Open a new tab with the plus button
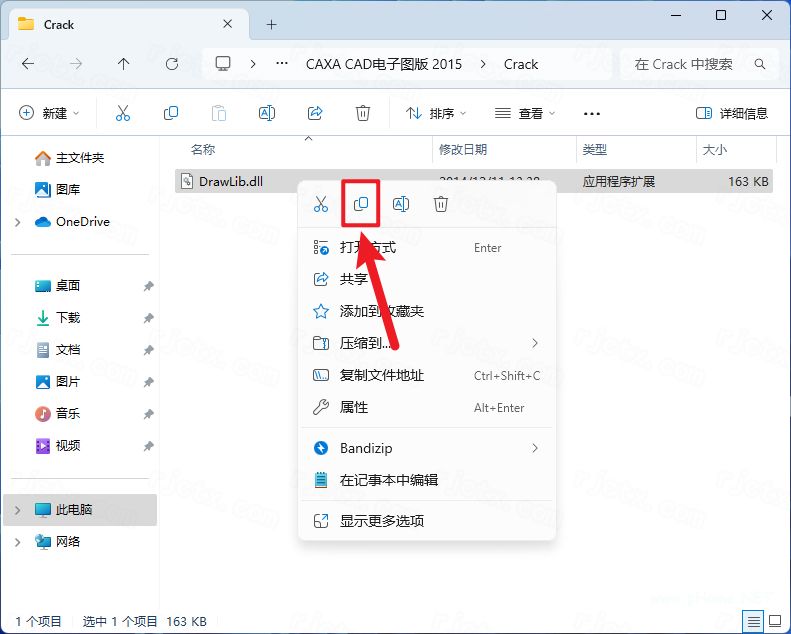This screenshot has height=634, width=791. point(271,24)
